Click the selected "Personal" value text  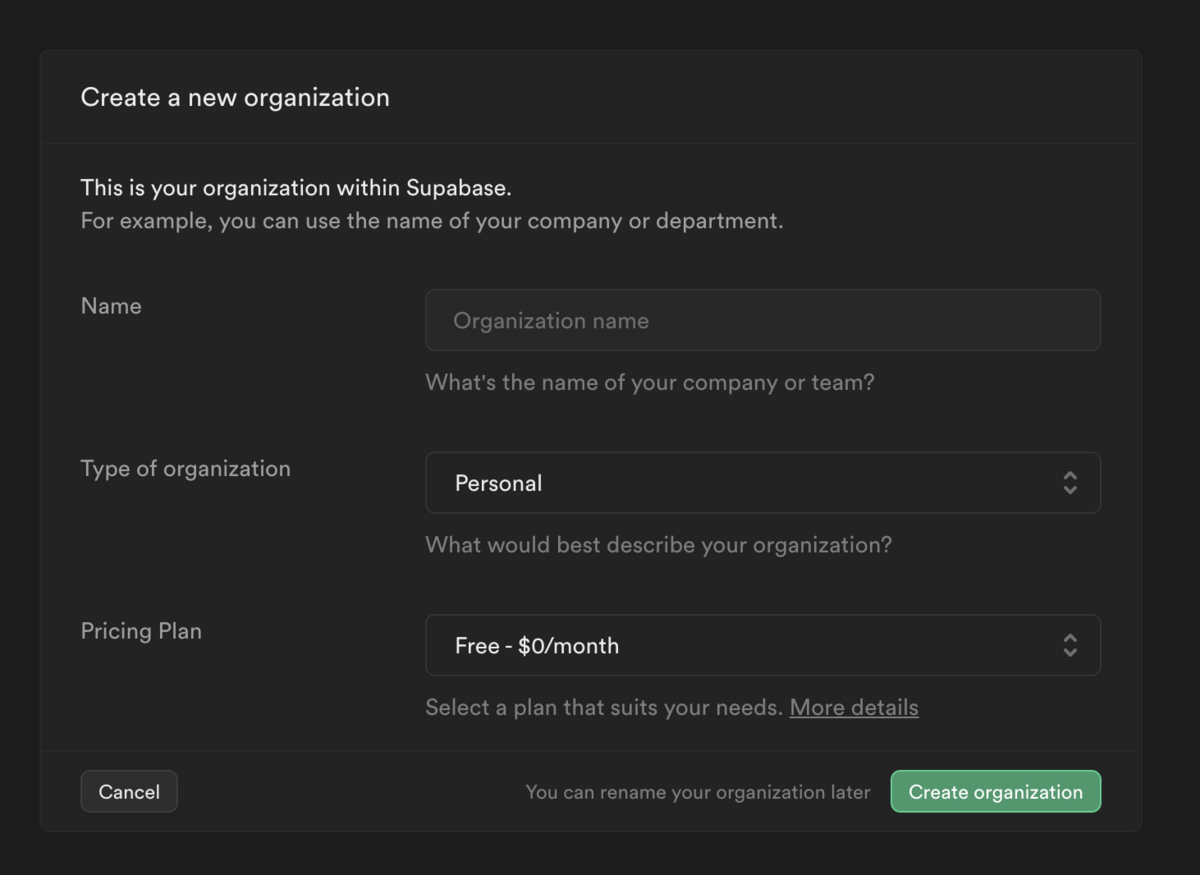click(x=498, y=484)
